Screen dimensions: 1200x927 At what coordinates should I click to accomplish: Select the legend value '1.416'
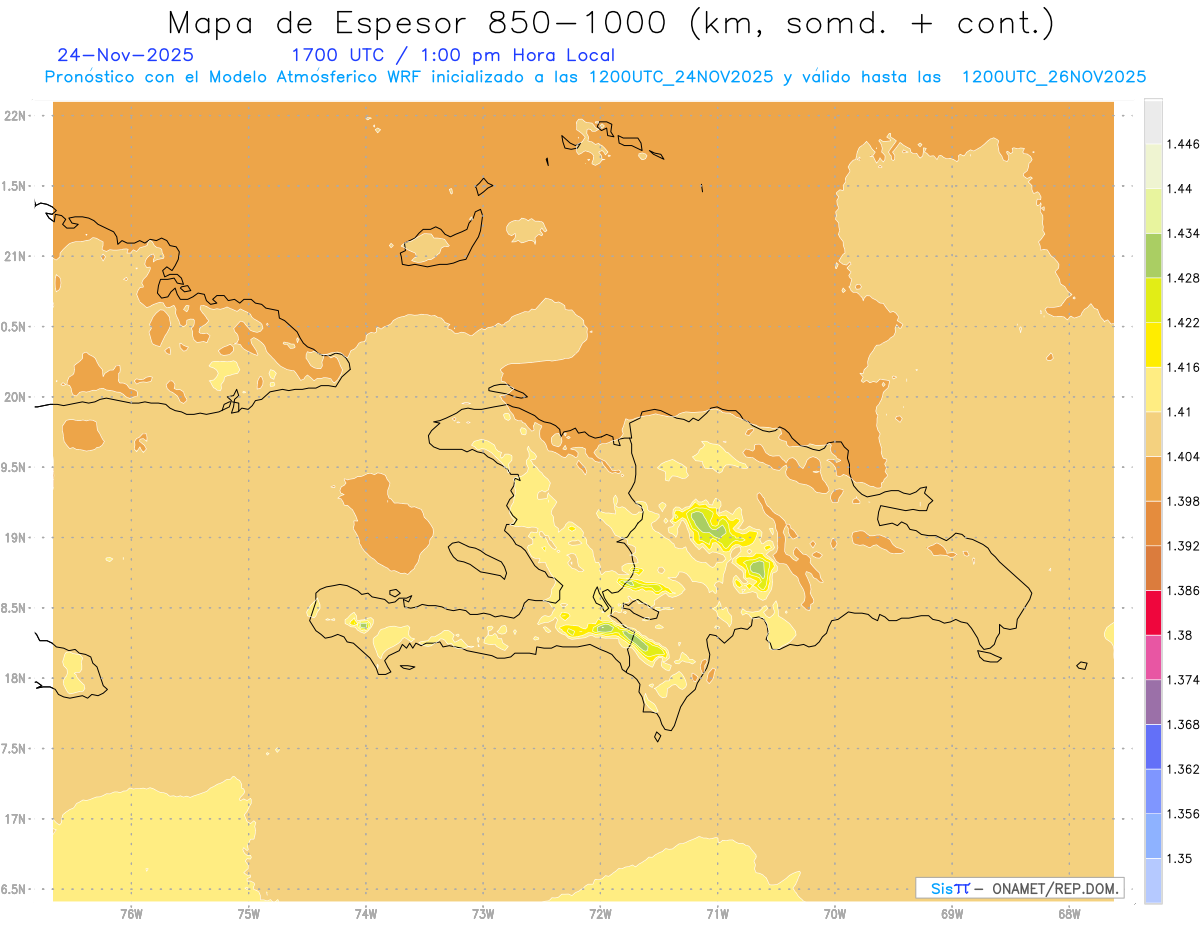click(x=1185, y=367)
